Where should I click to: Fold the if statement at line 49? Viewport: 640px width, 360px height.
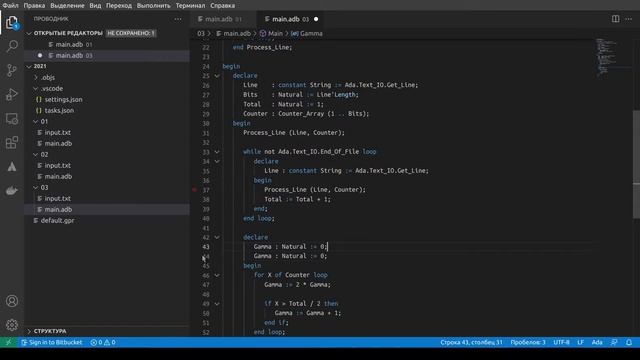click(x=217, y=304)
